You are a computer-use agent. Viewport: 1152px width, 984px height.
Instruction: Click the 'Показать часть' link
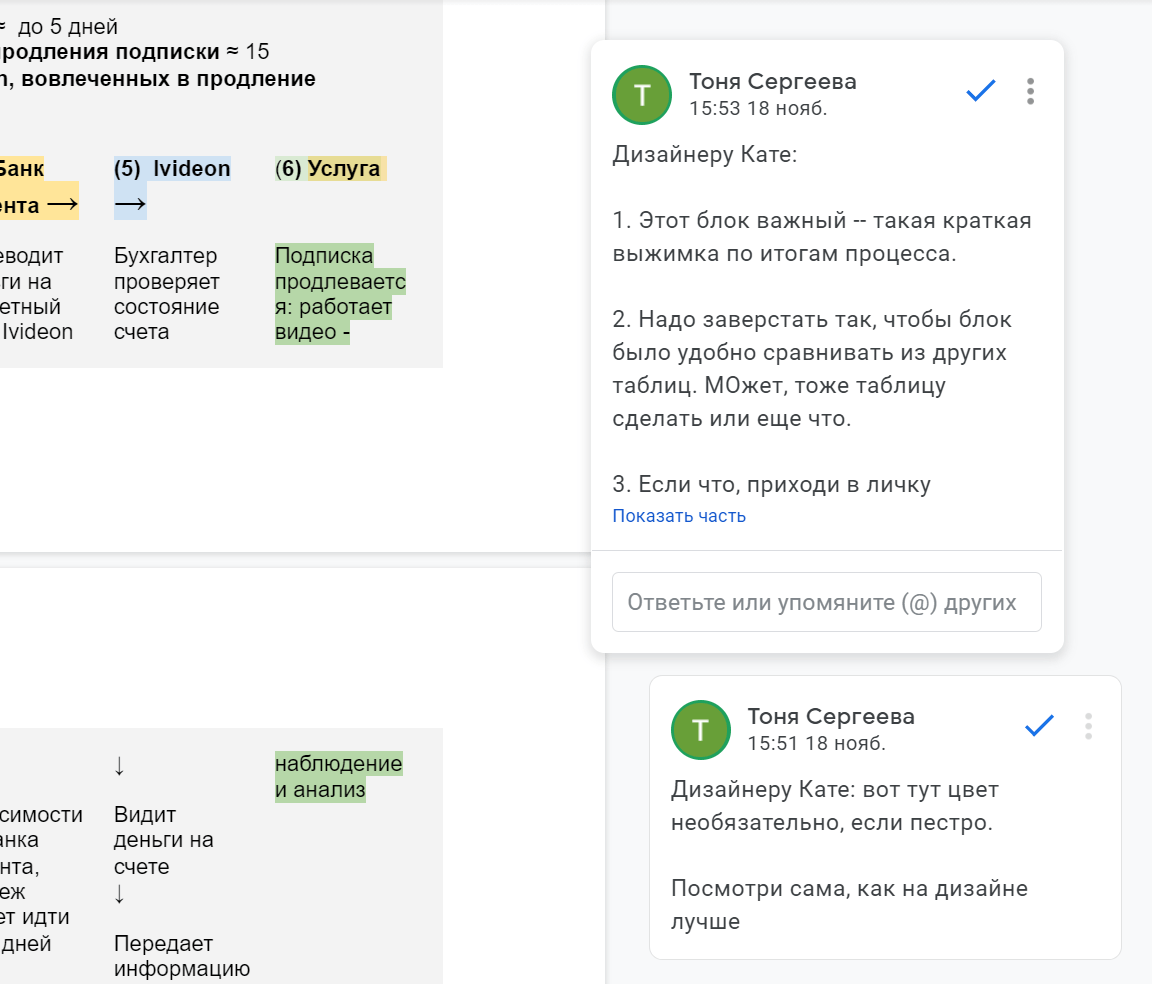pos(679,516)
